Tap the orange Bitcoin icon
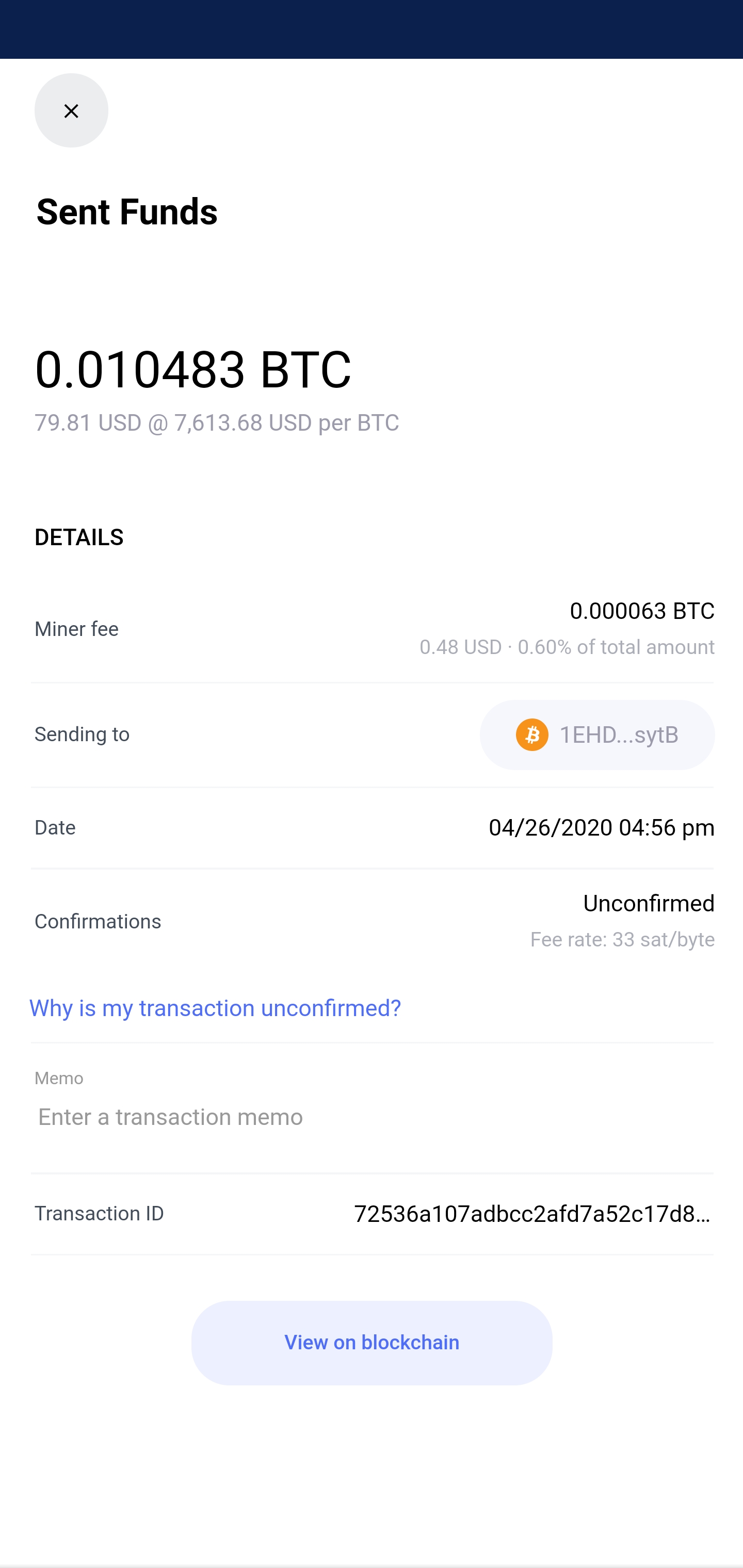The width and height of the screenshot is (743, 1568). coord(531,734)
